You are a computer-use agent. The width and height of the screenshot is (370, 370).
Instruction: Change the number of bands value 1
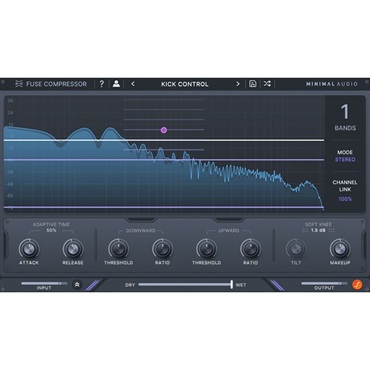coord(345,112)
